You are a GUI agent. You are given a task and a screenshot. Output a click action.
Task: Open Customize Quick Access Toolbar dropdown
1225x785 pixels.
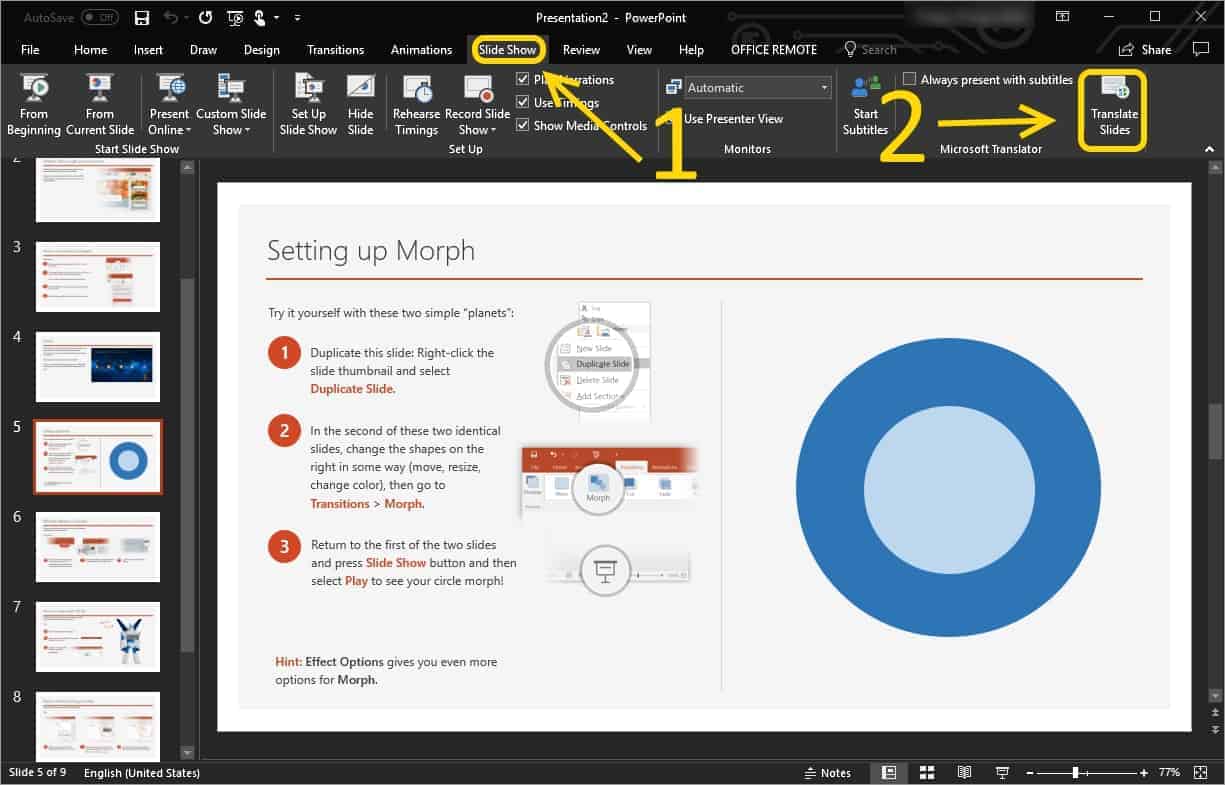[x=298, y=18]
